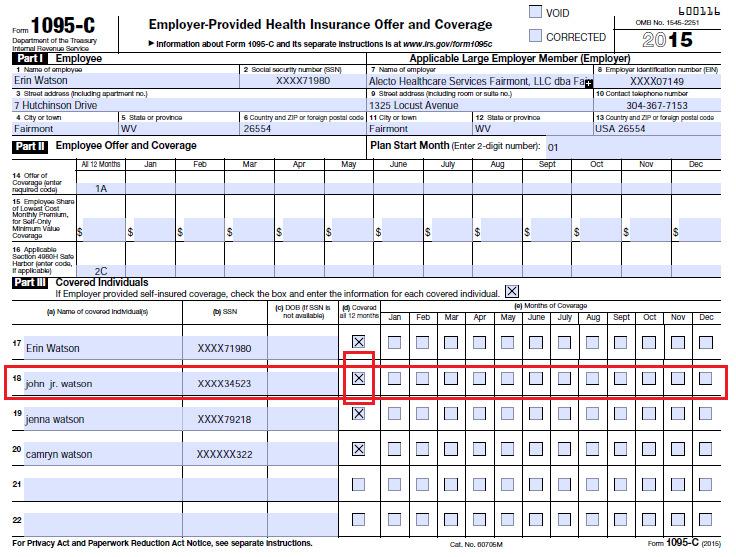The image size is (736, 557).
Task: Check the VOID checkbox
Action: (x=535, y=12)
